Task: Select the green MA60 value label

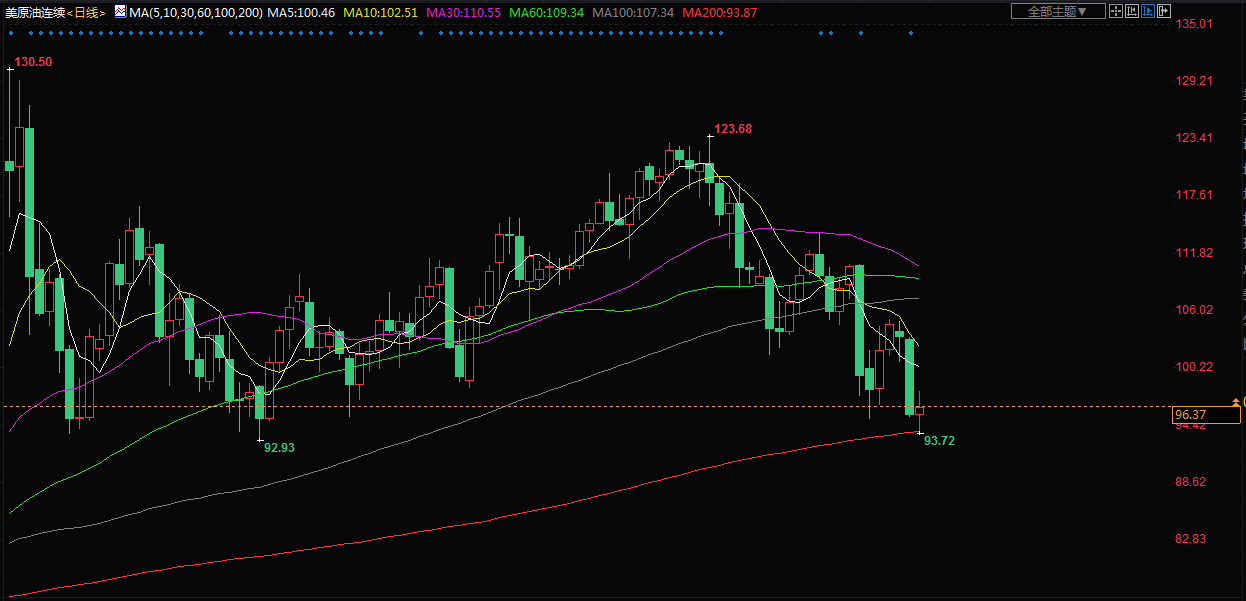Action: tap(546, 12)
